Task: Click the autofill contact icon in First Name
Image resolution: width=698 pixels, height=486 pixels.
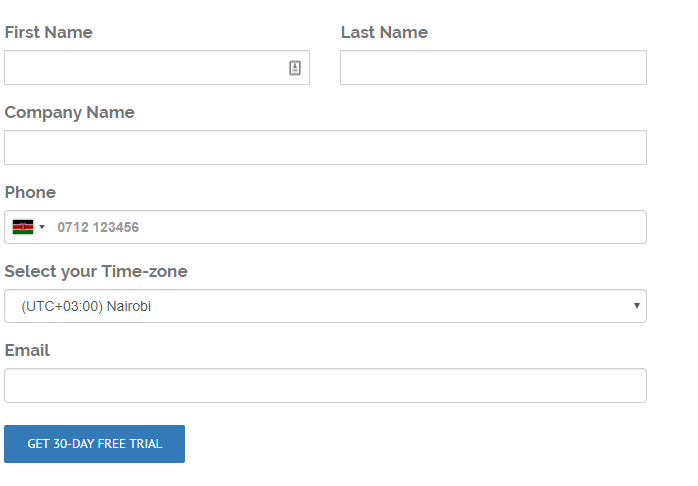Action: 295,68
